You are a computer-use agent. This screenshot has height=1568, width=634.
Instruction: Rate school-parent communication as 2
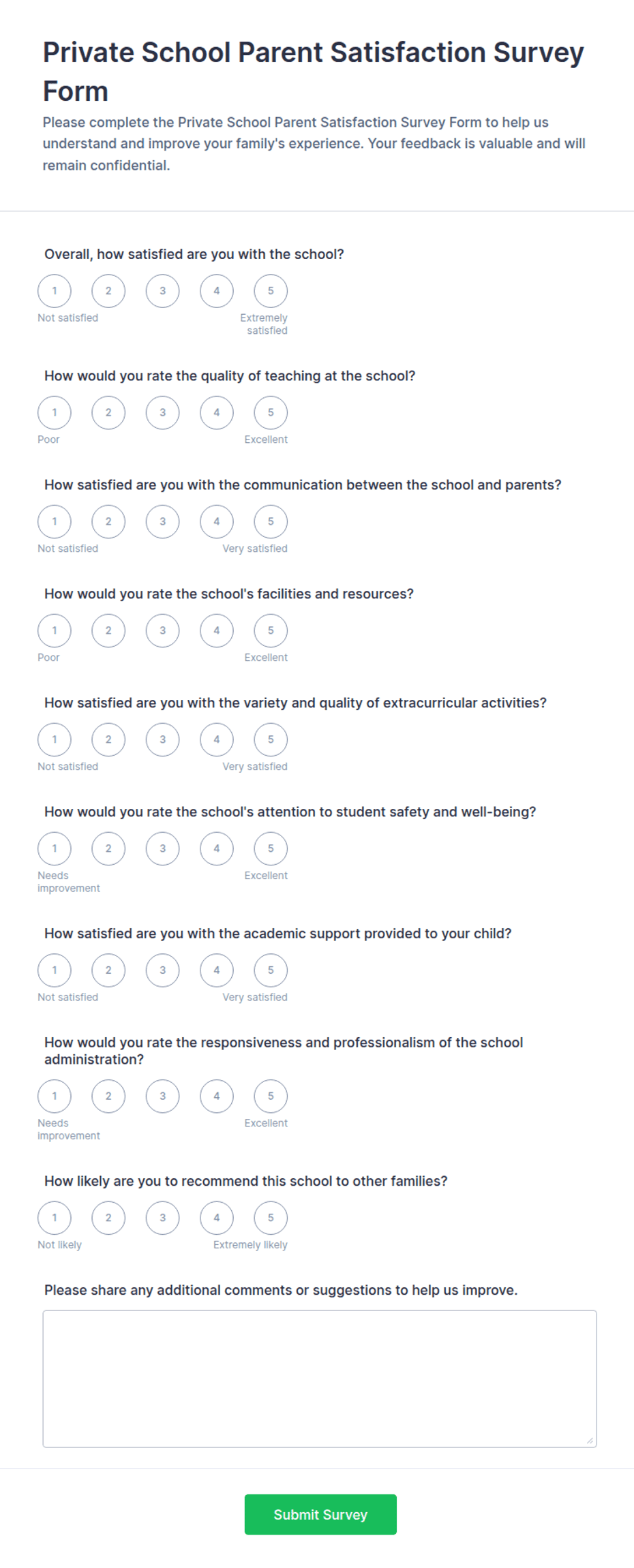tap(108, 522)
